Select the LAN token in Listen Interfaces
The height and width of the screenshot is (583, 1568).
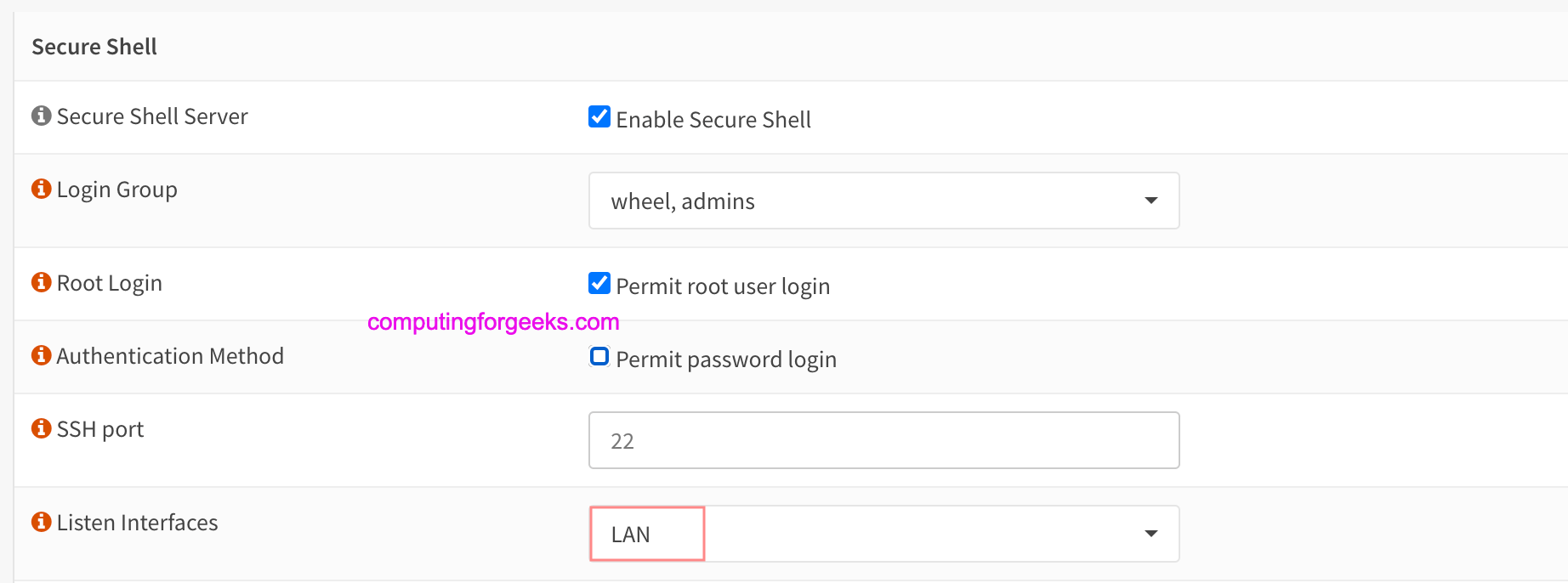(x=647, y=534)
